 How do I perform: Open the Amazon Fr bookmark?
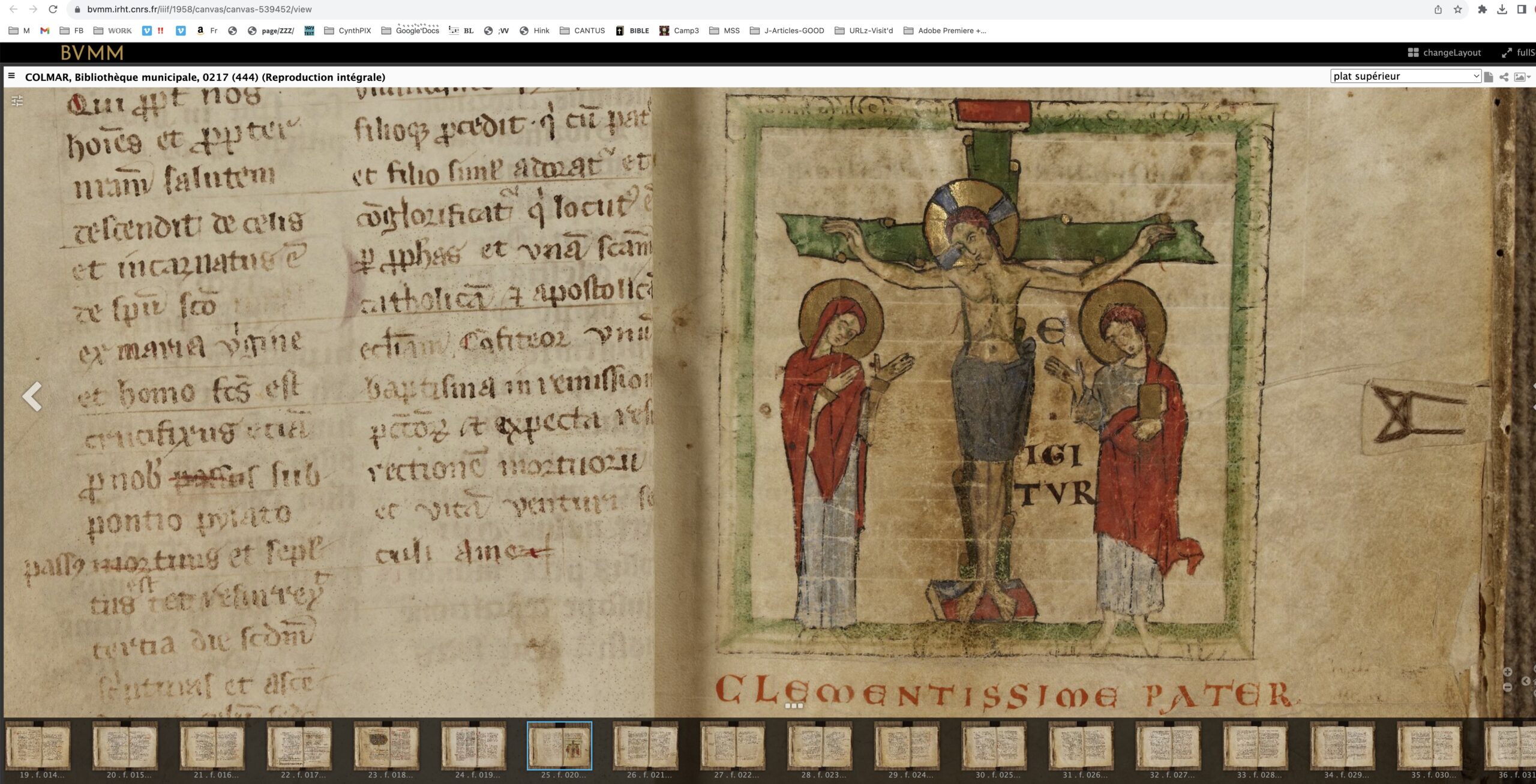[x=207, y=31]
